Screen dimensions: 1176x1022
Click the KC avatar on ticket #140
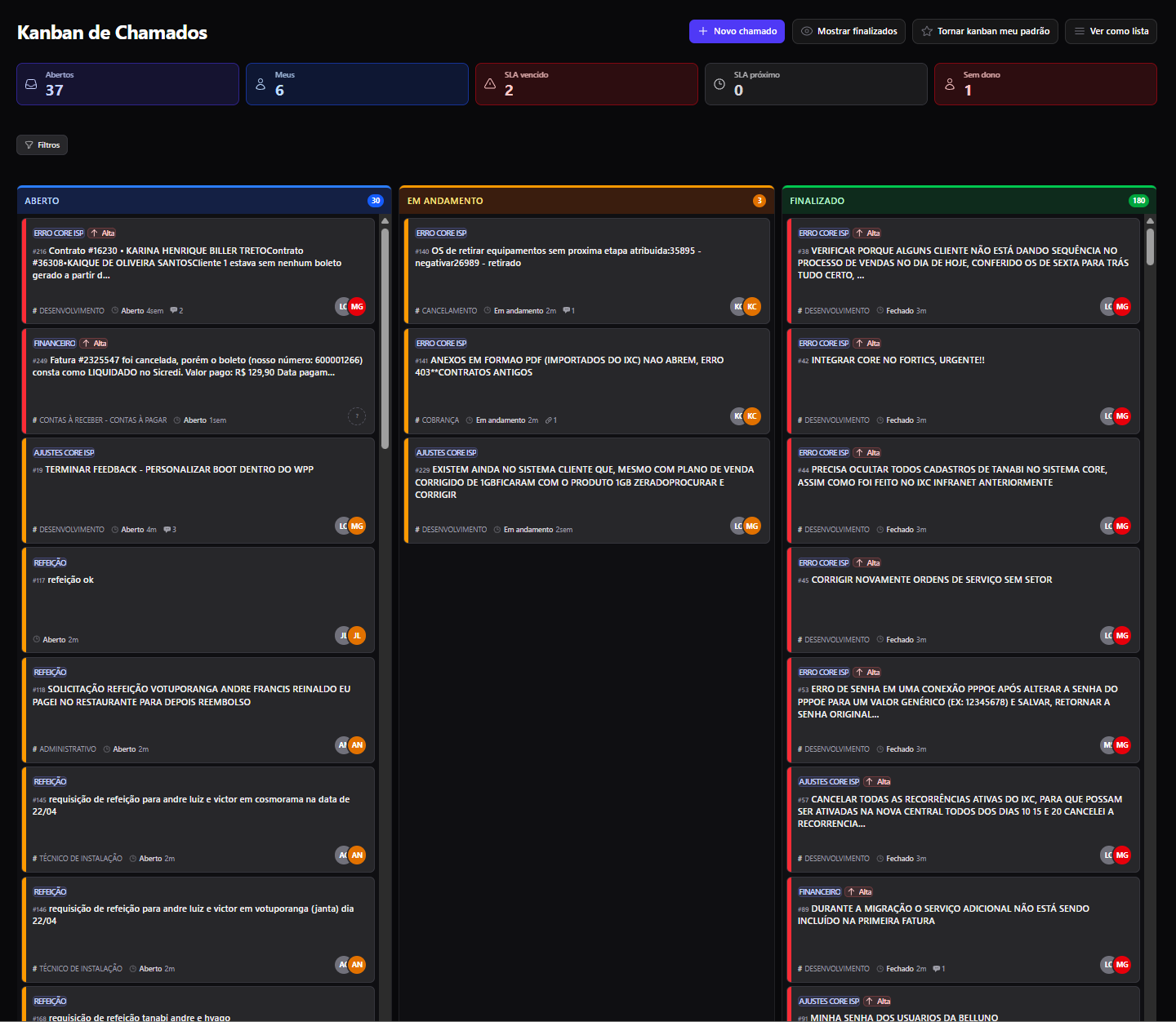pos(752,307)
